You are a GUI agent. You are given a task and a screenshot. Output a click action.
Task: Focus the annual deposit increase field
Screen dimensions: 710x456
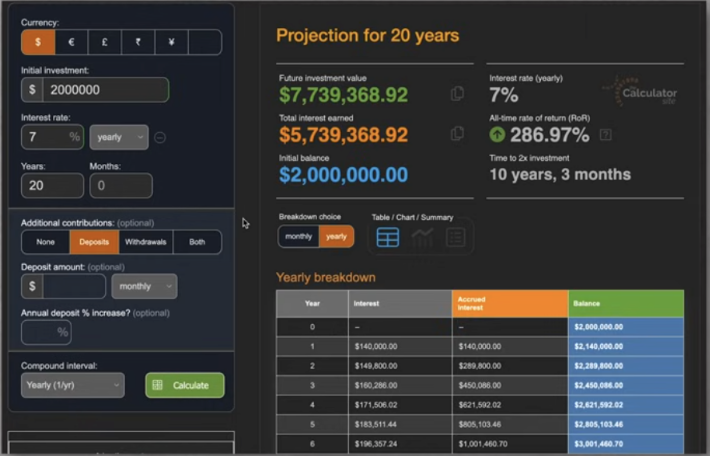(x=46, y=332)
